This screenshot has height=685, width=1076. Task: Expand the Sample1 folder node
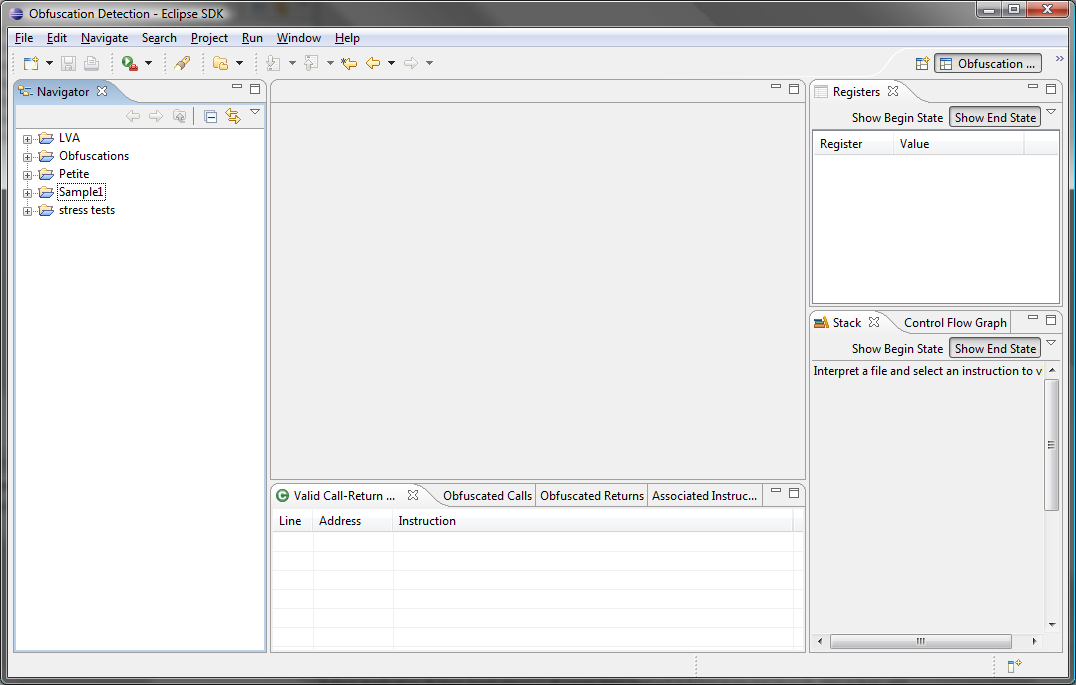tap(27, 194)
